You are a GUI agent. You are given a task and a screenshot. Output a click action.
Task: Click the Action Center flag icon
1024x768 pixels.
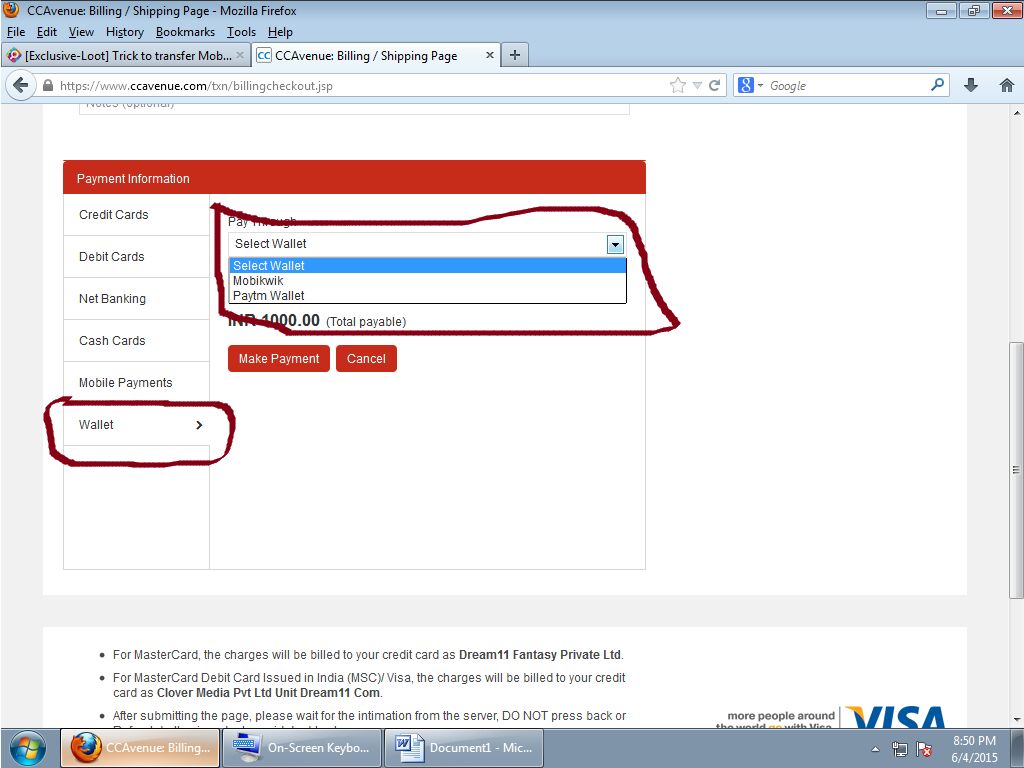(923, 749)
